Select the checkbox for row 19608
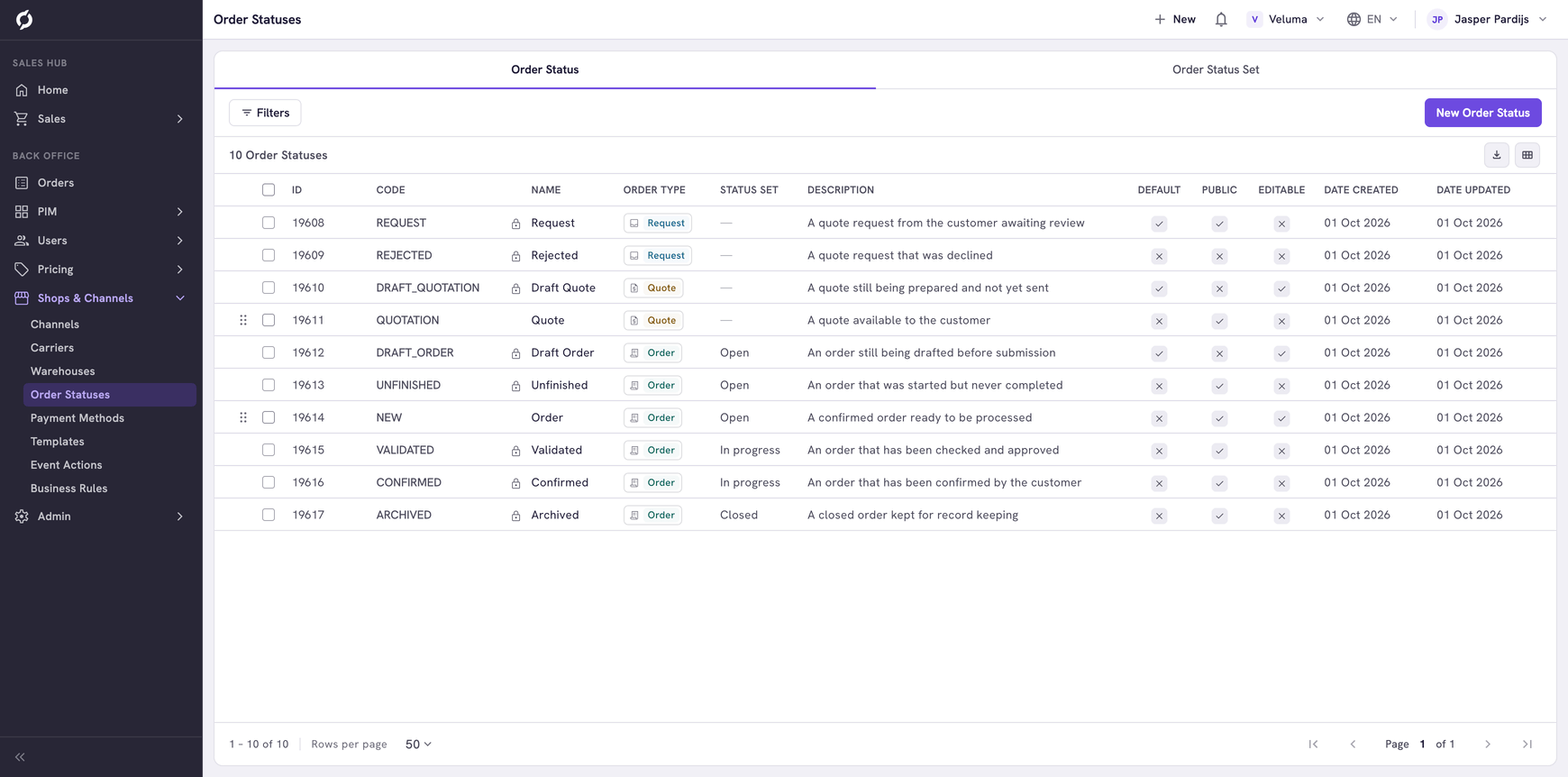Image resolution: width=1568 pixels, height=777 pixels. tap(269, 223)
